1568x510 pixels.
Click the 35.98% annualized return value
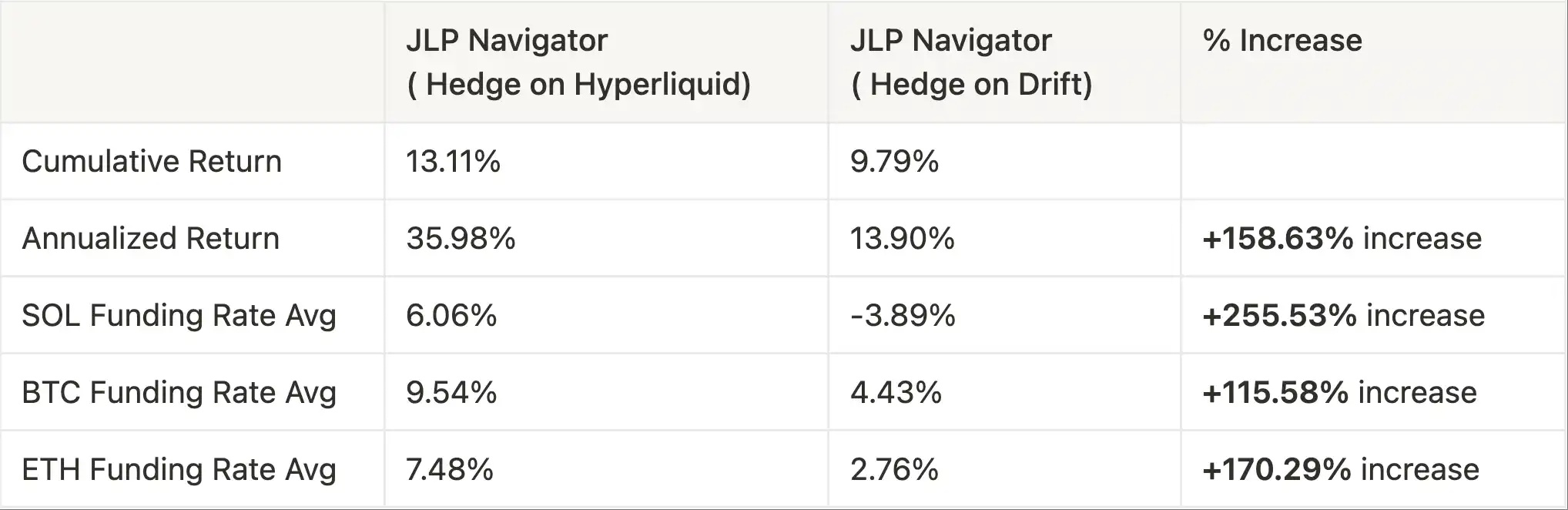[461, 239]
